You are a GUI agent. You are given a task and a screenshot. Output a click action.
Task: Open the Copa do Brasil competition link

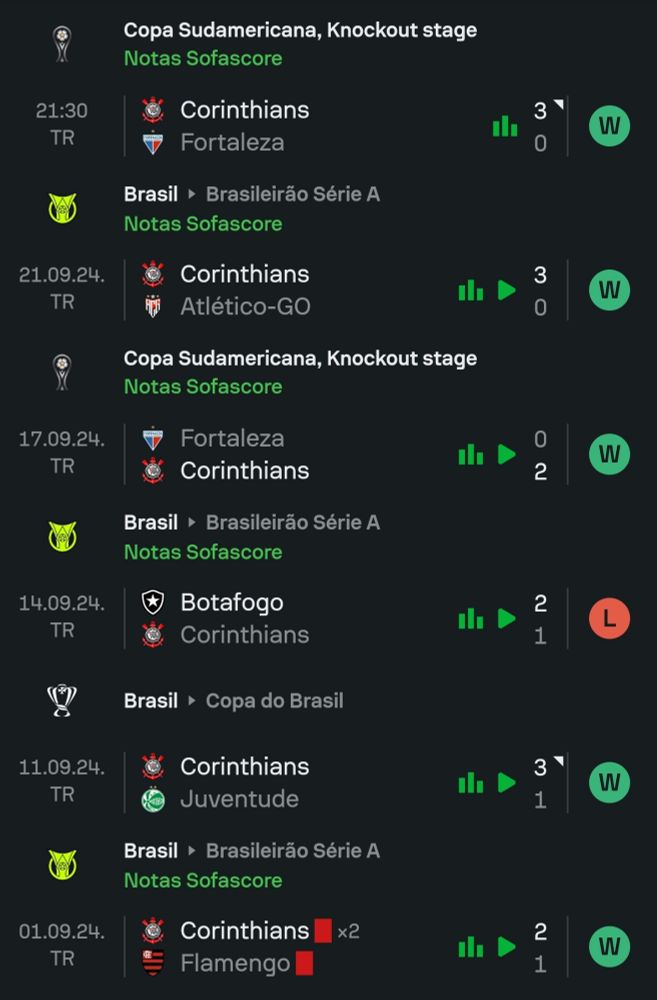pyautogui.click(x=274, y=700)
